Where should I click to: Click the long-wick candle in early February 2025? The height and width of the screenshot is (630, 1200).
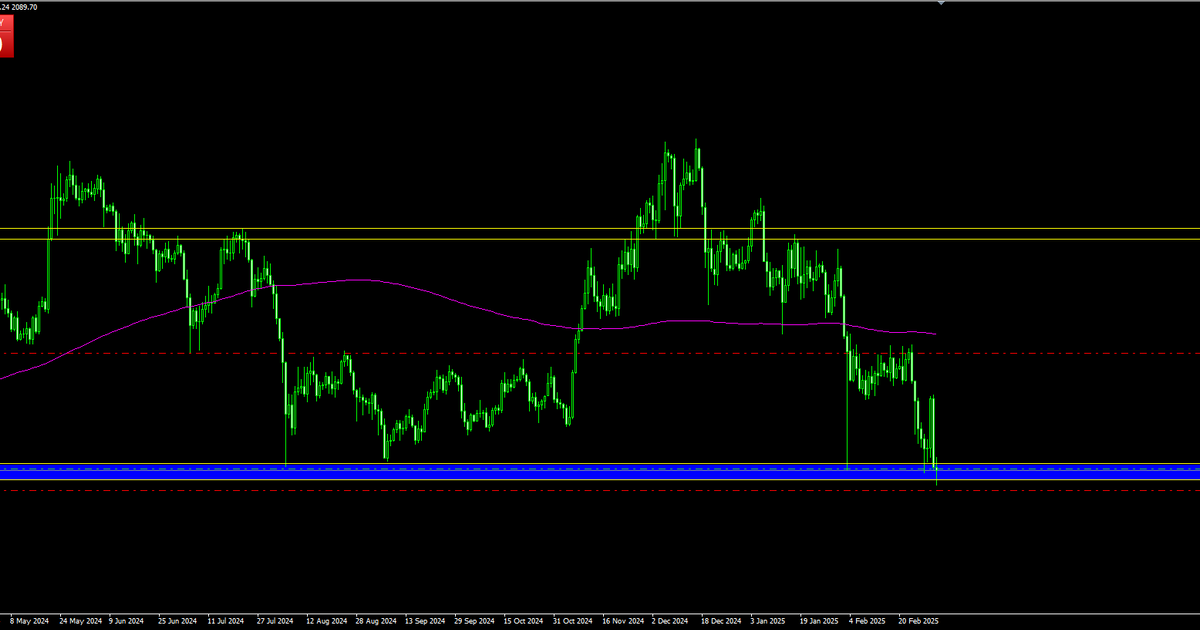click(847, 420)
